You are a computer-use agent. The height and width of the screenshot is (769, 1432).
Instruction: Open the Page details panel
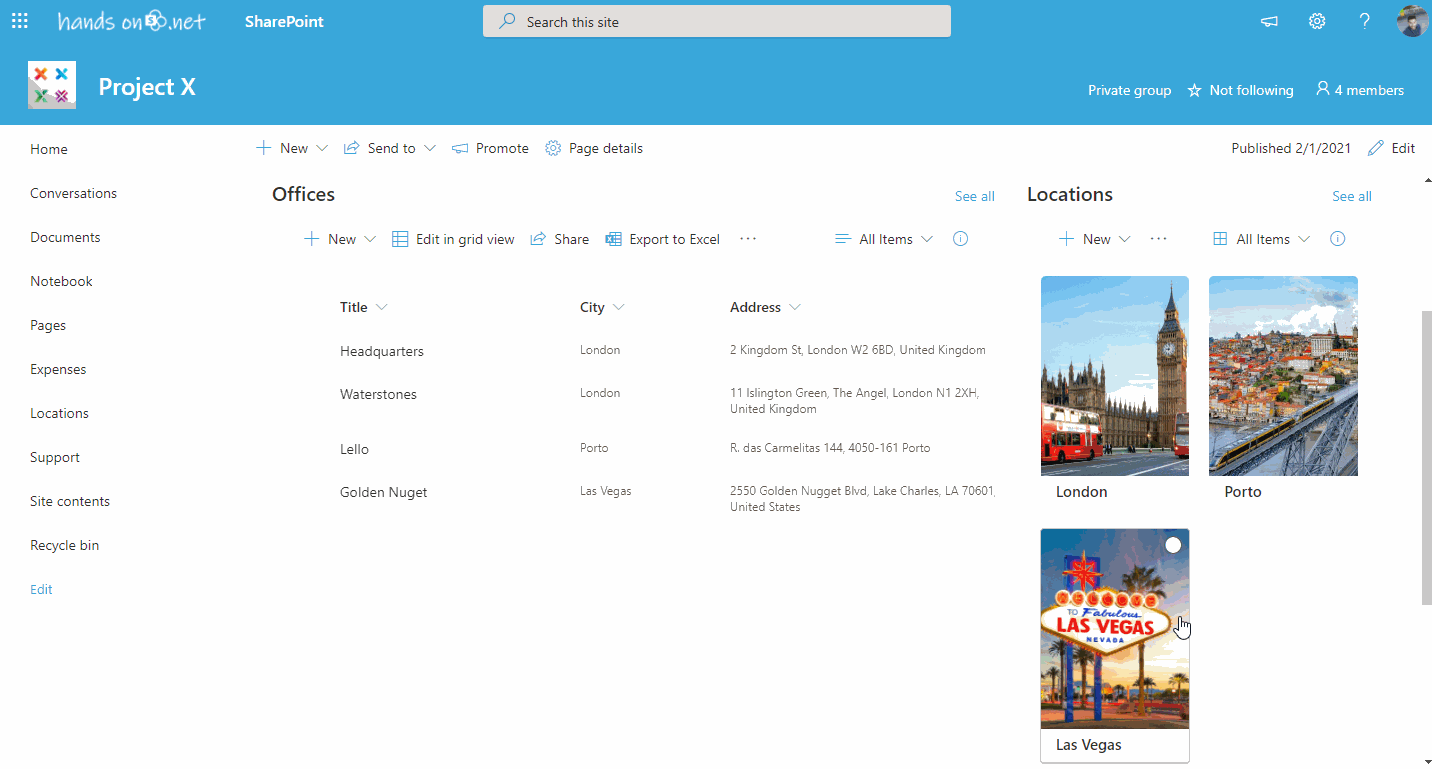point(594,148)
